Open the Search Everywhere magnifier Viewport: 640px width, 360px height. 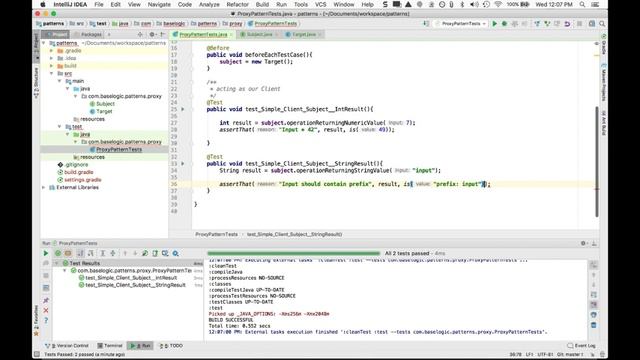602,24
